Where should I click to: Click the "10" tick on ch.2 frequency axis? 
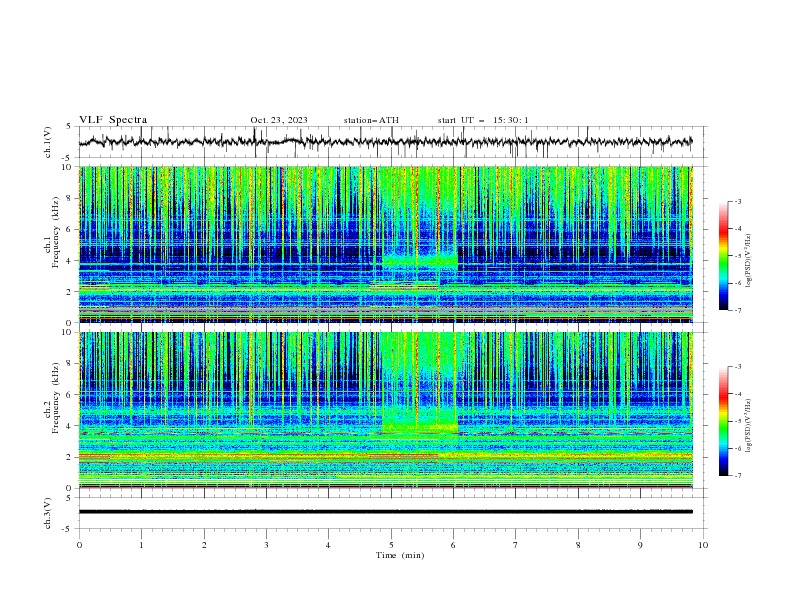click(x=67, y=332)
